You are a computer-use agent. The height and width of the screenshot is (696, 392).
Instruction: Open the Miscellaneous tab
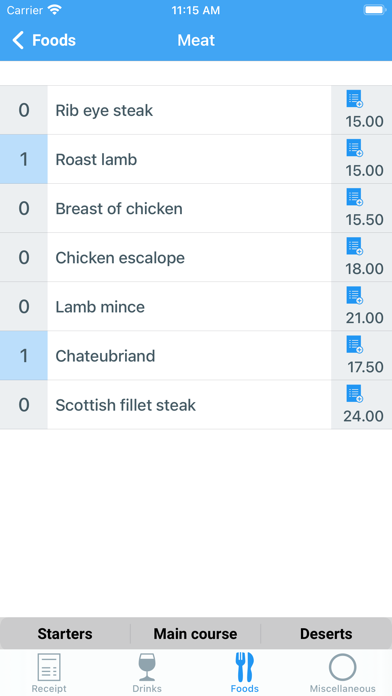[342, 672]
